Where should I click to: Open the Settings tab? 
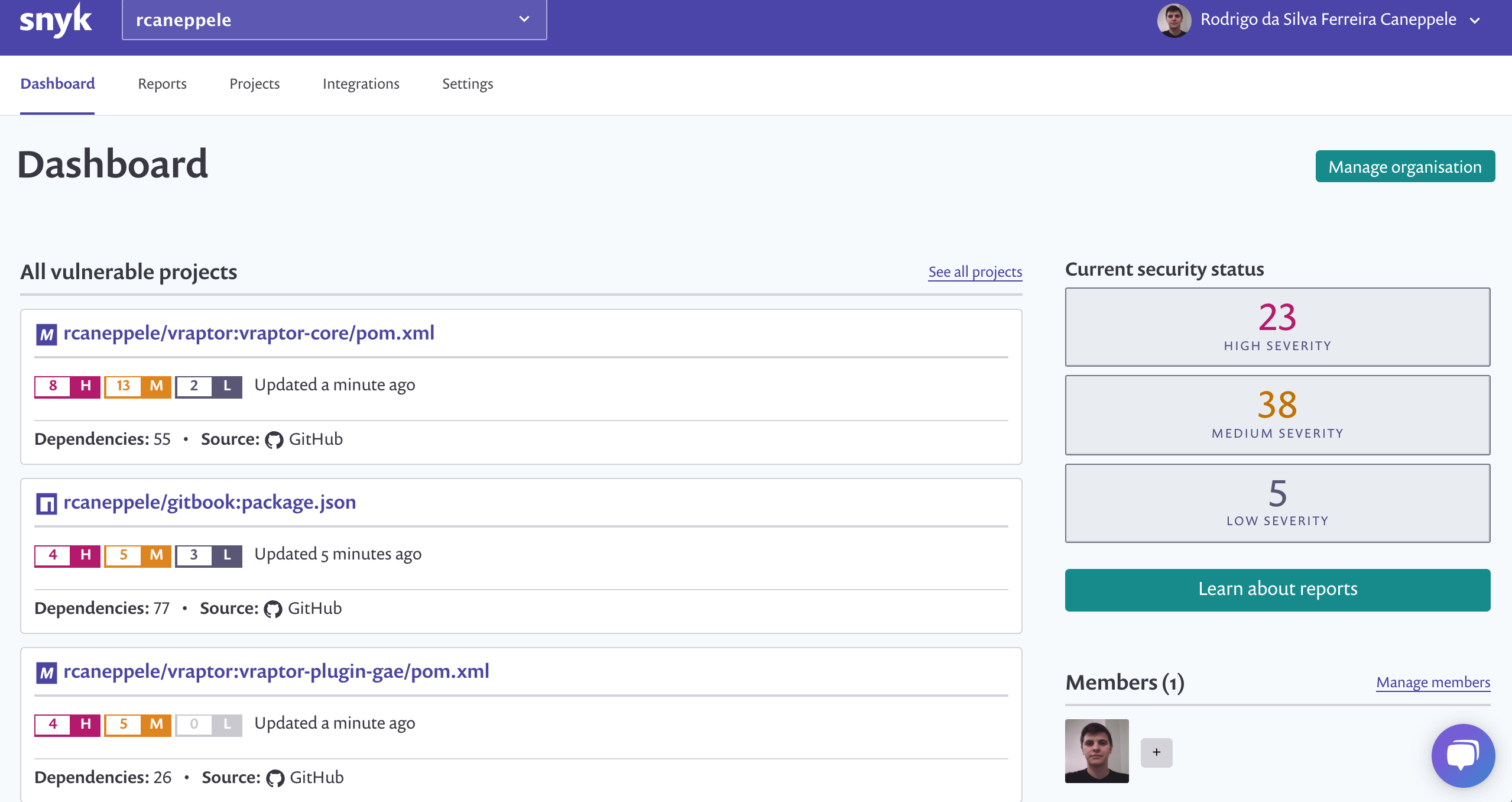(x=468, y=83)
